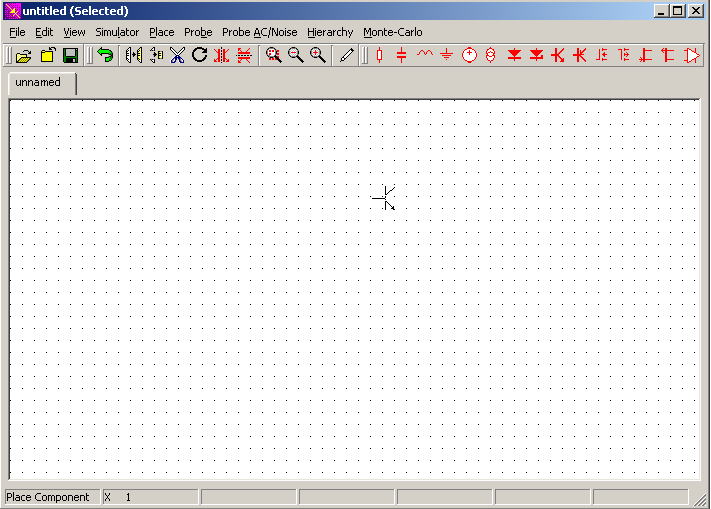Click the red flip icon with horizontal dashed axis

[x=244, y=55]
